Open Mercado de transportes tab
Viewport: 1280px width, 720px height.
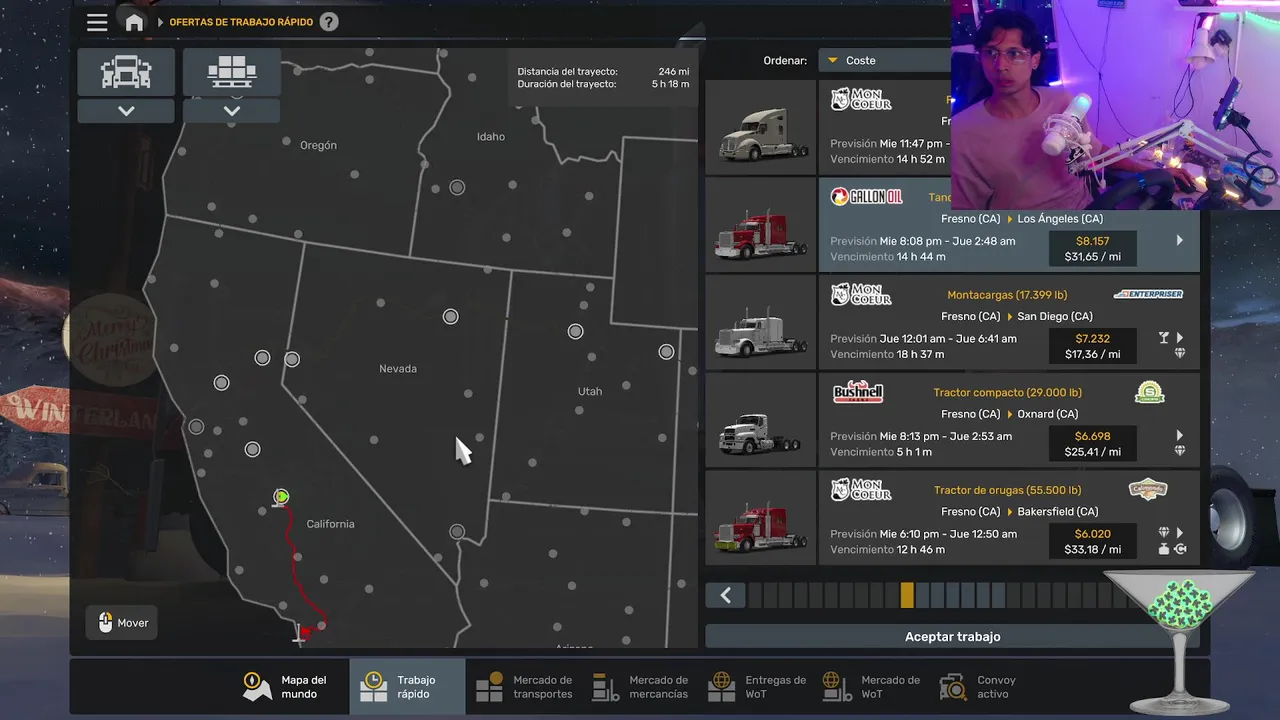523,687
